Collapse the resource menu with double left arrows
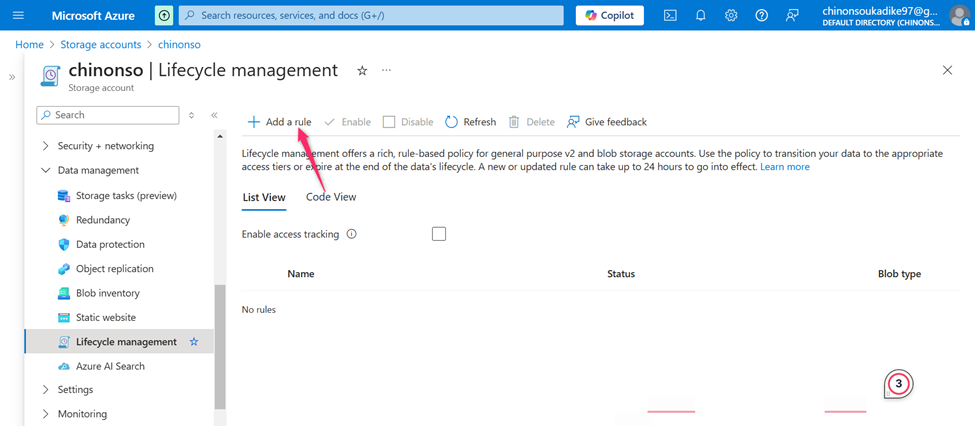The image size is (975, 426). point(214,115)
